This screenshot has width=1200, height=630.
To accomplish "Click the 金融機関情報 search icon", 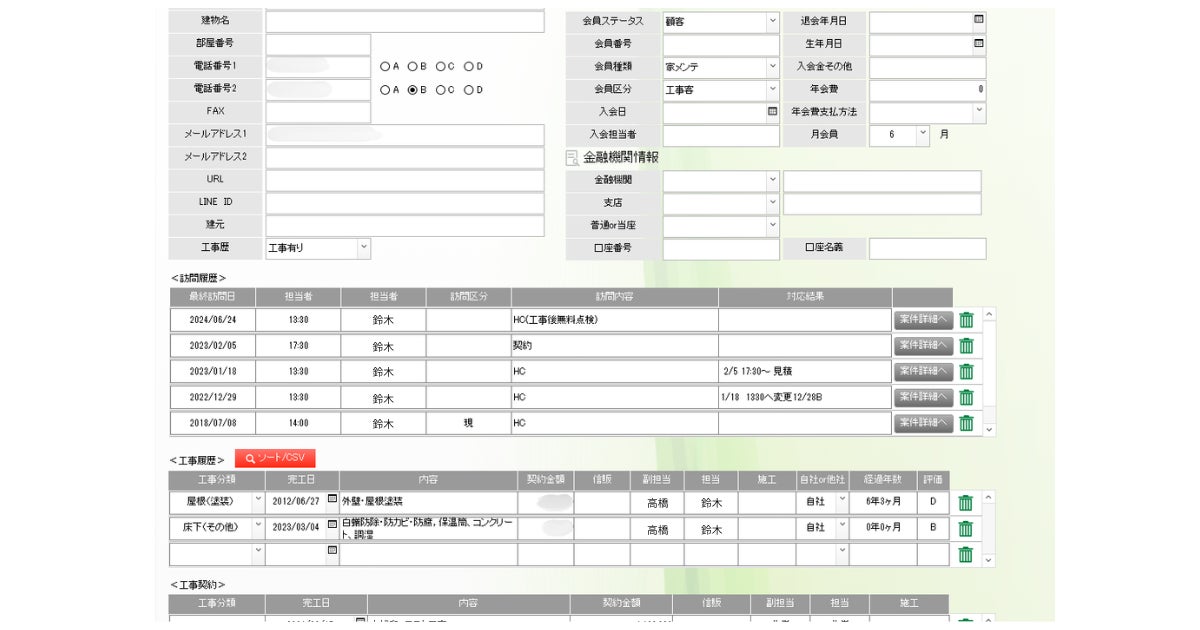I will point(572,158).
